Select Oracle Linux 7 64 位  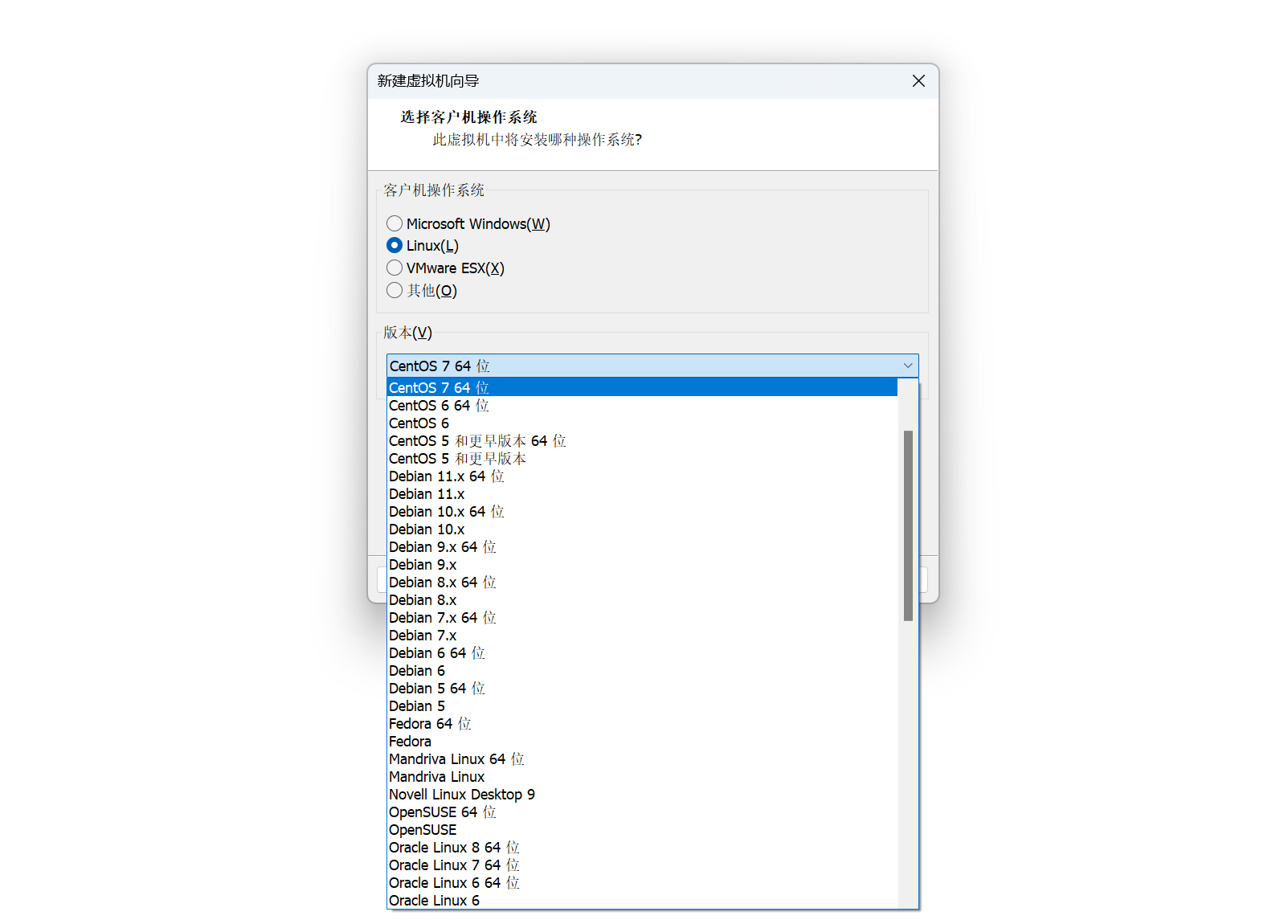coord(642,865)
